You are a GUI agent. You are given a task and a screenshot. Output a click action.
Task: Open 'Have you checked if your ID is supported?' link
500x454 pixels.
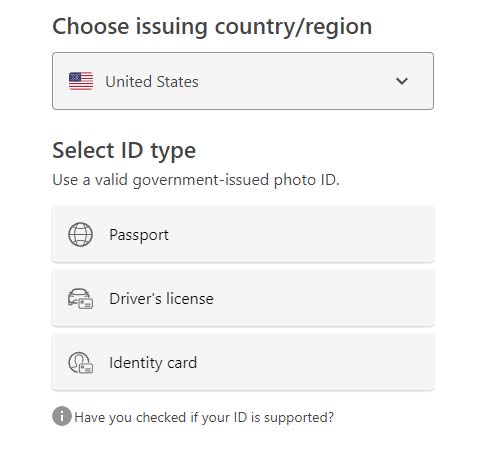click(x=204, y=417)
